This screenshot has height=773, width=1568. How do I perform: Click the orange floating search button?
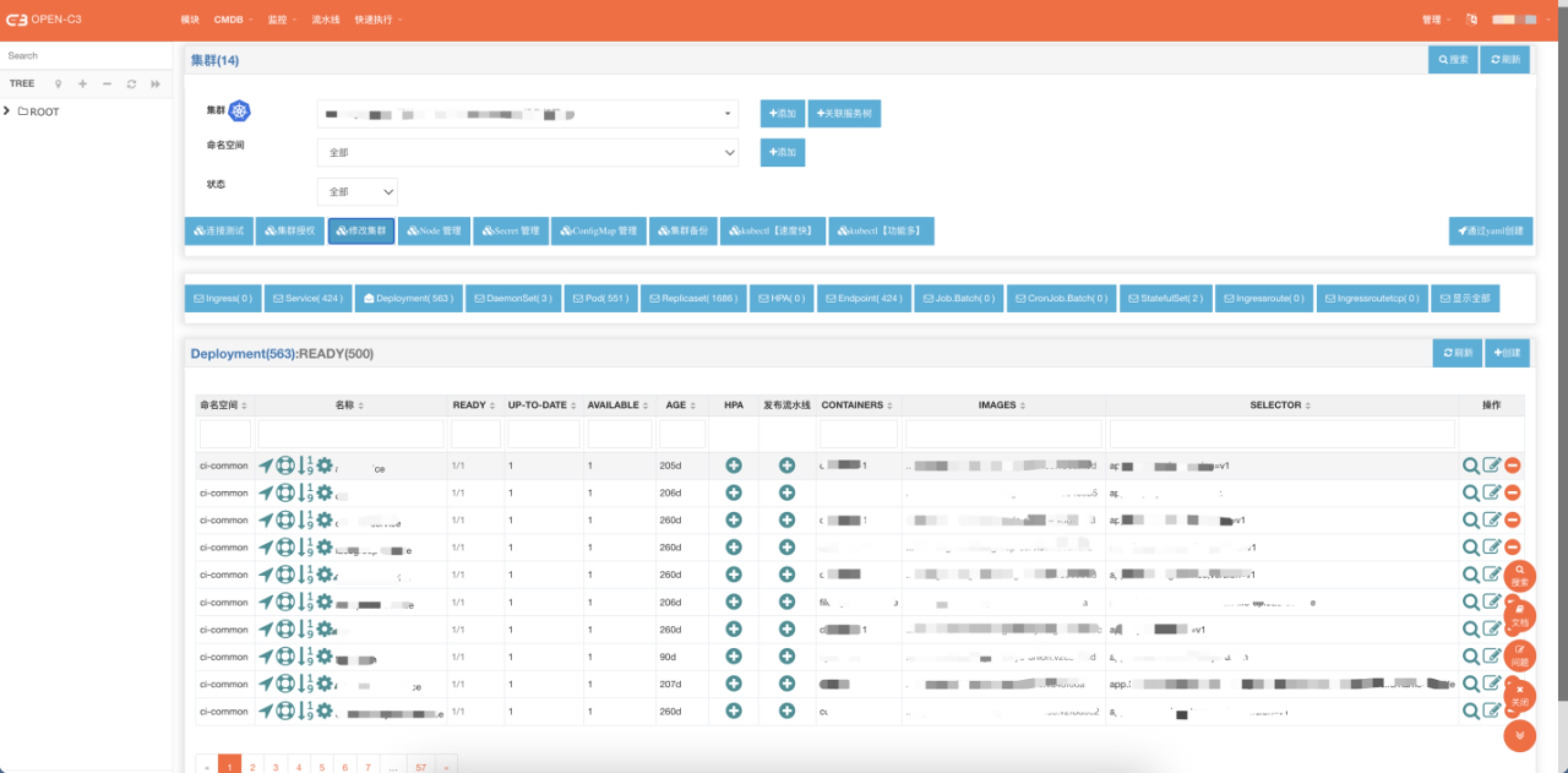[x=1519, y=575]
